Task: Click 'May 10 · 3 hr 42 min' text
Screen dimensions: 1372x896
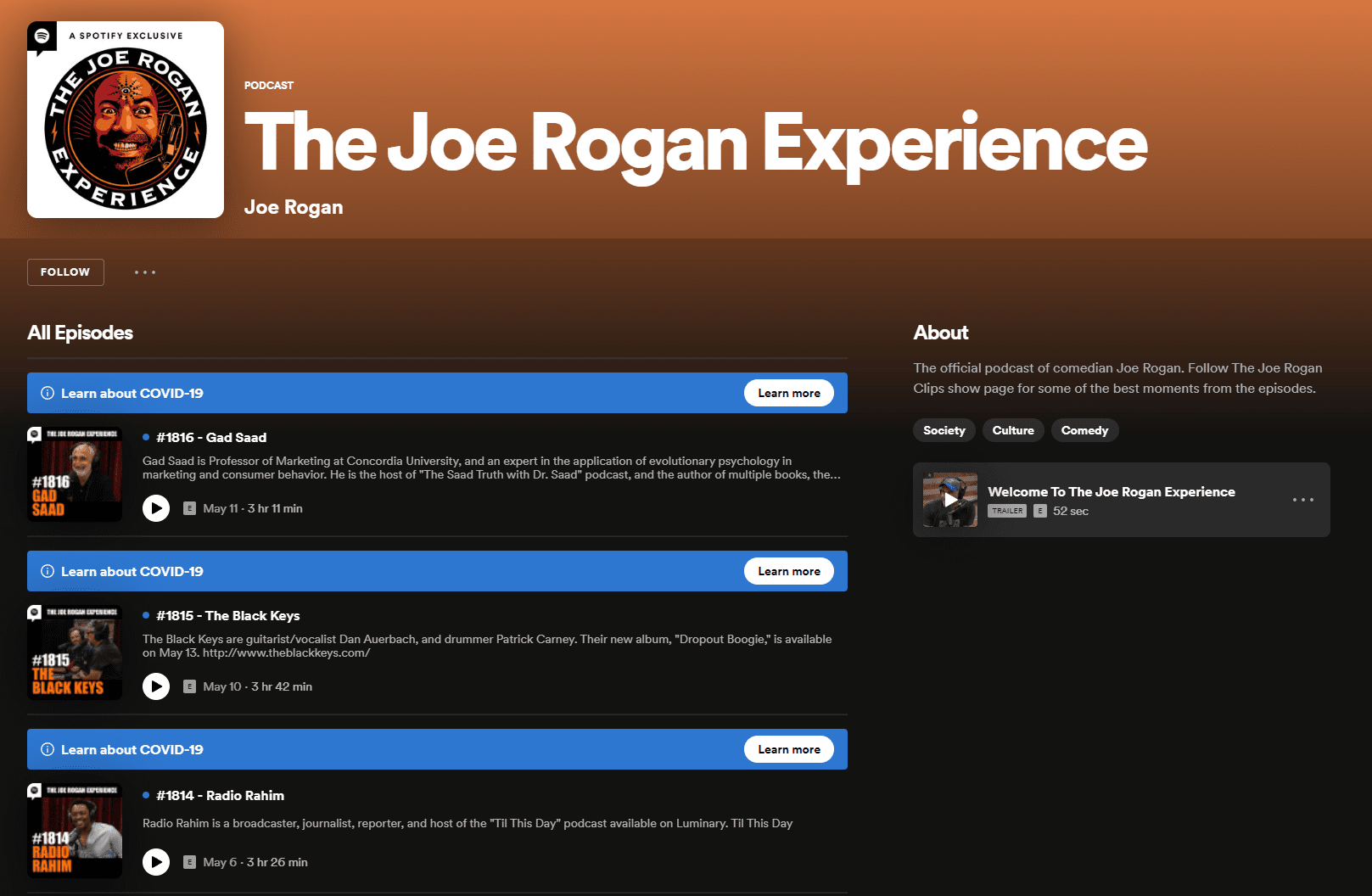Action: click(258, 686)
